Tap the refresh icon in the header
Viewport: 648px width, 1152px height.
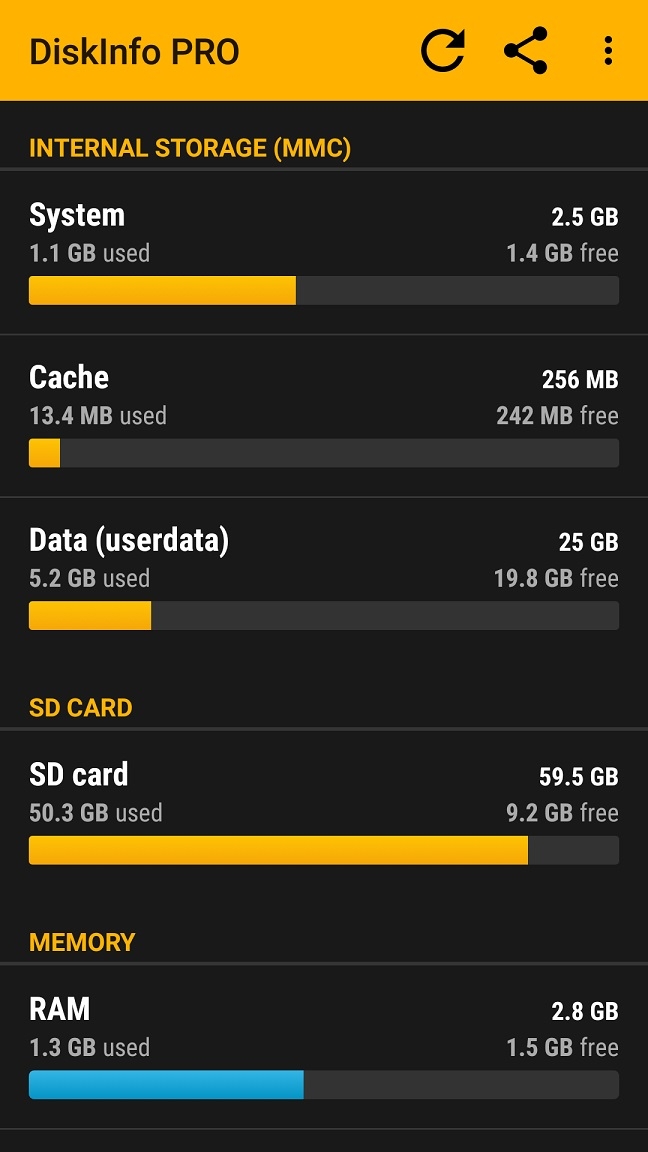tap(443, 51)
